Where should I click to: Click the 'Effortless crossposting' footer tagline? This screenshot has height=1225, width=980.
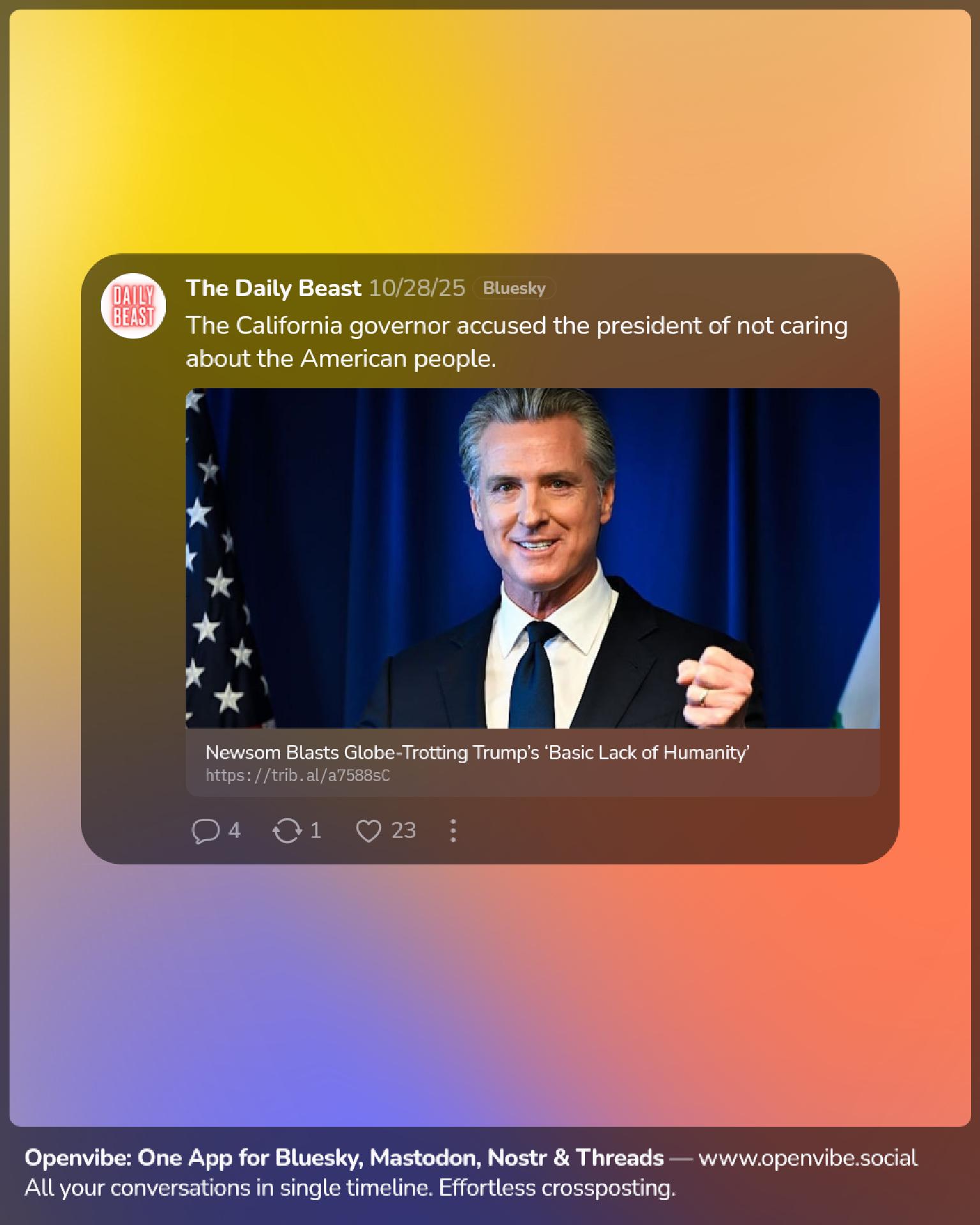click(557, 1189)
